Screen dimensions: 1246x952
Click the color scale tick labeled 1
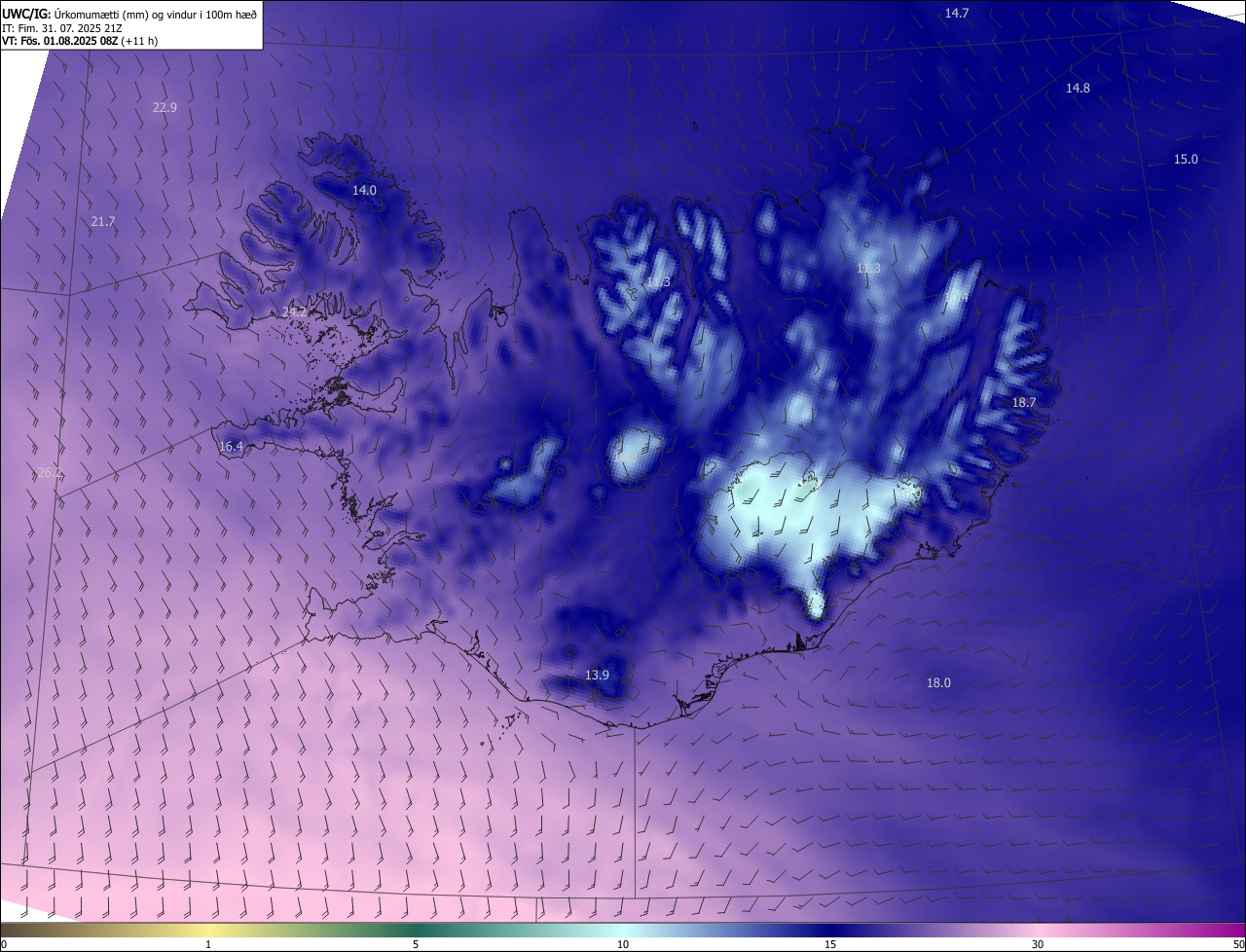208,944
